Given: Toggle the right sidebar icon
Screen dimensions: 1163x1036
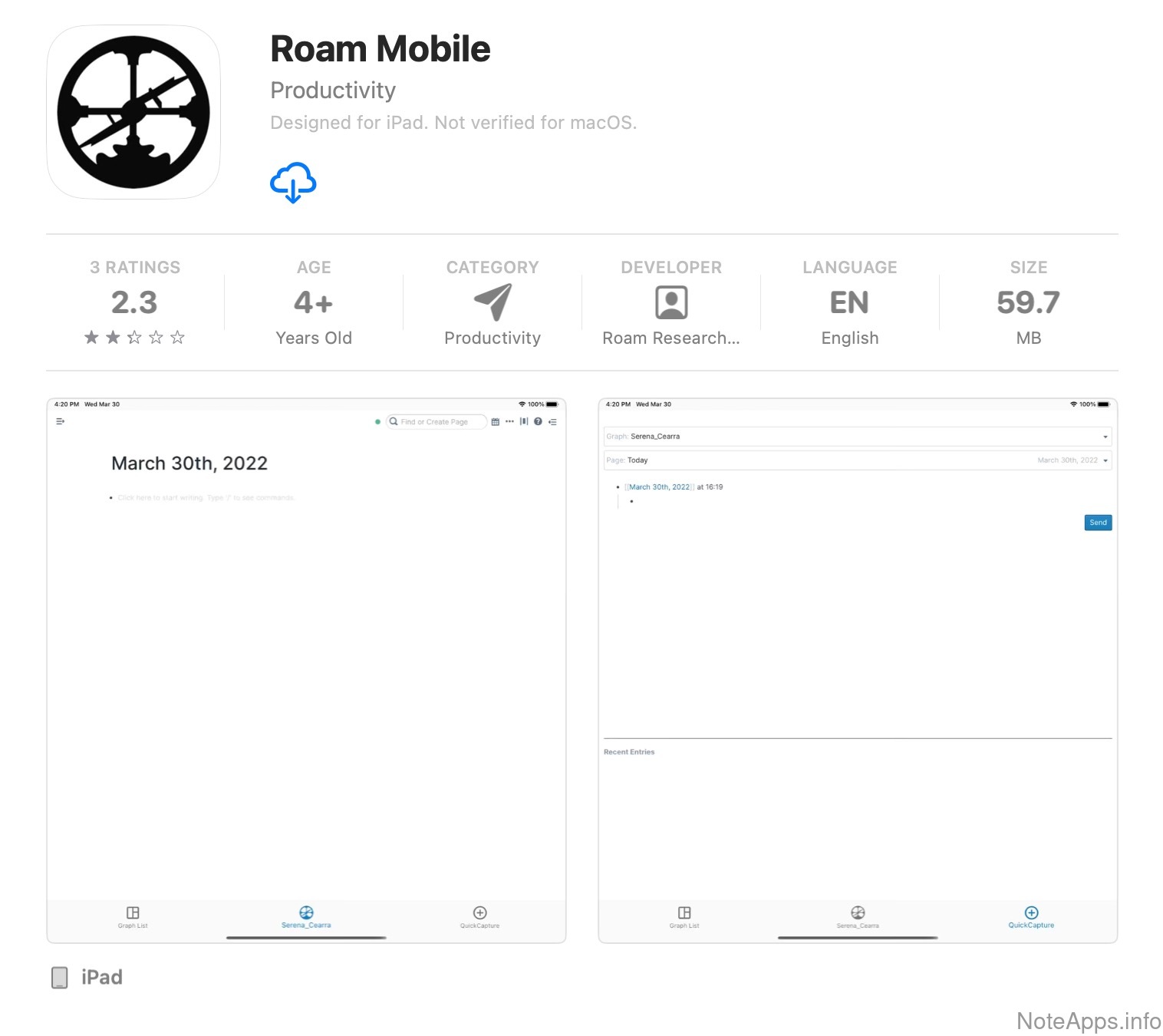Looking at the screenshot, I should point(552,422).
